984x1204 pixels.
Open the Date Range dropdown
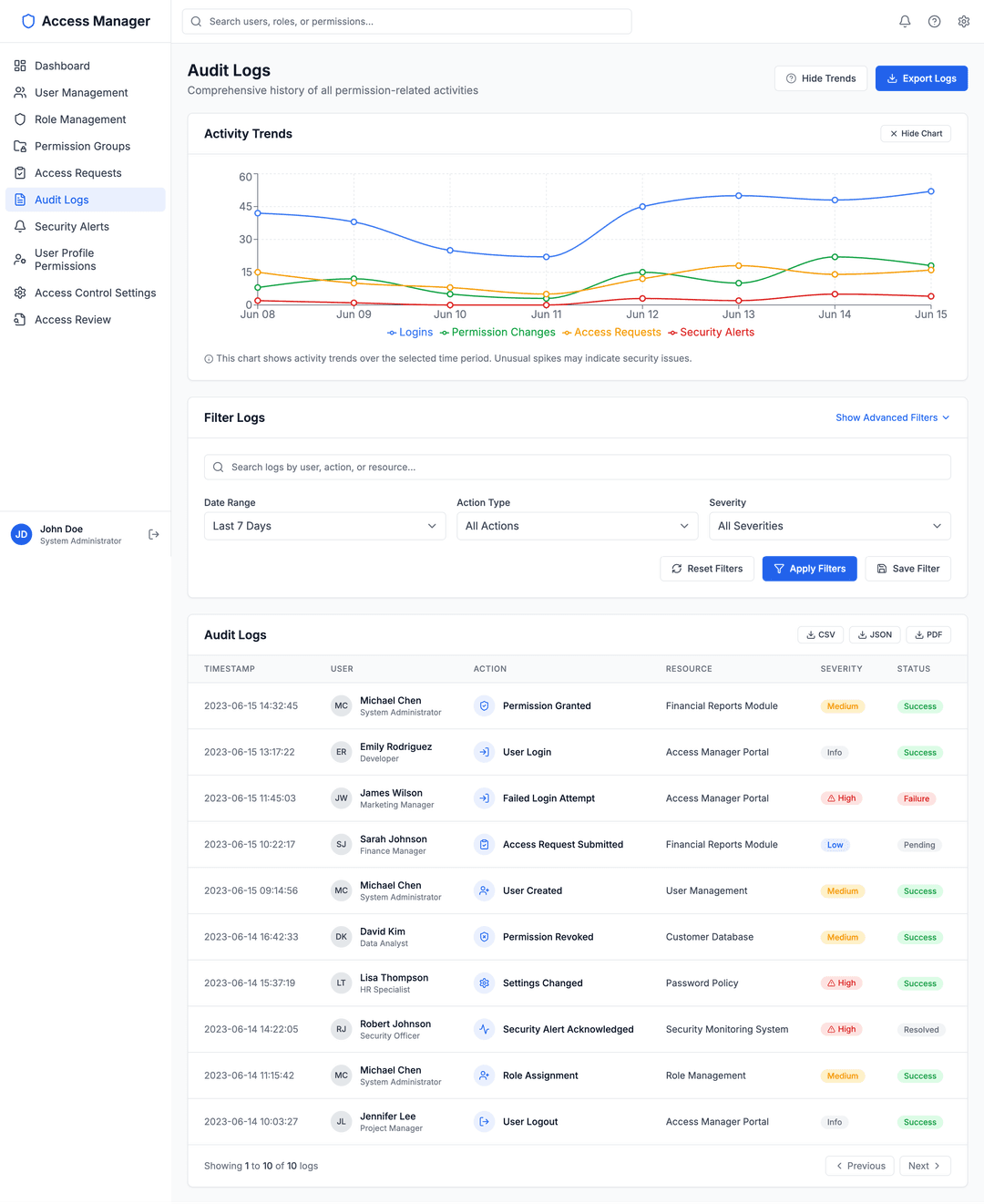324,526
